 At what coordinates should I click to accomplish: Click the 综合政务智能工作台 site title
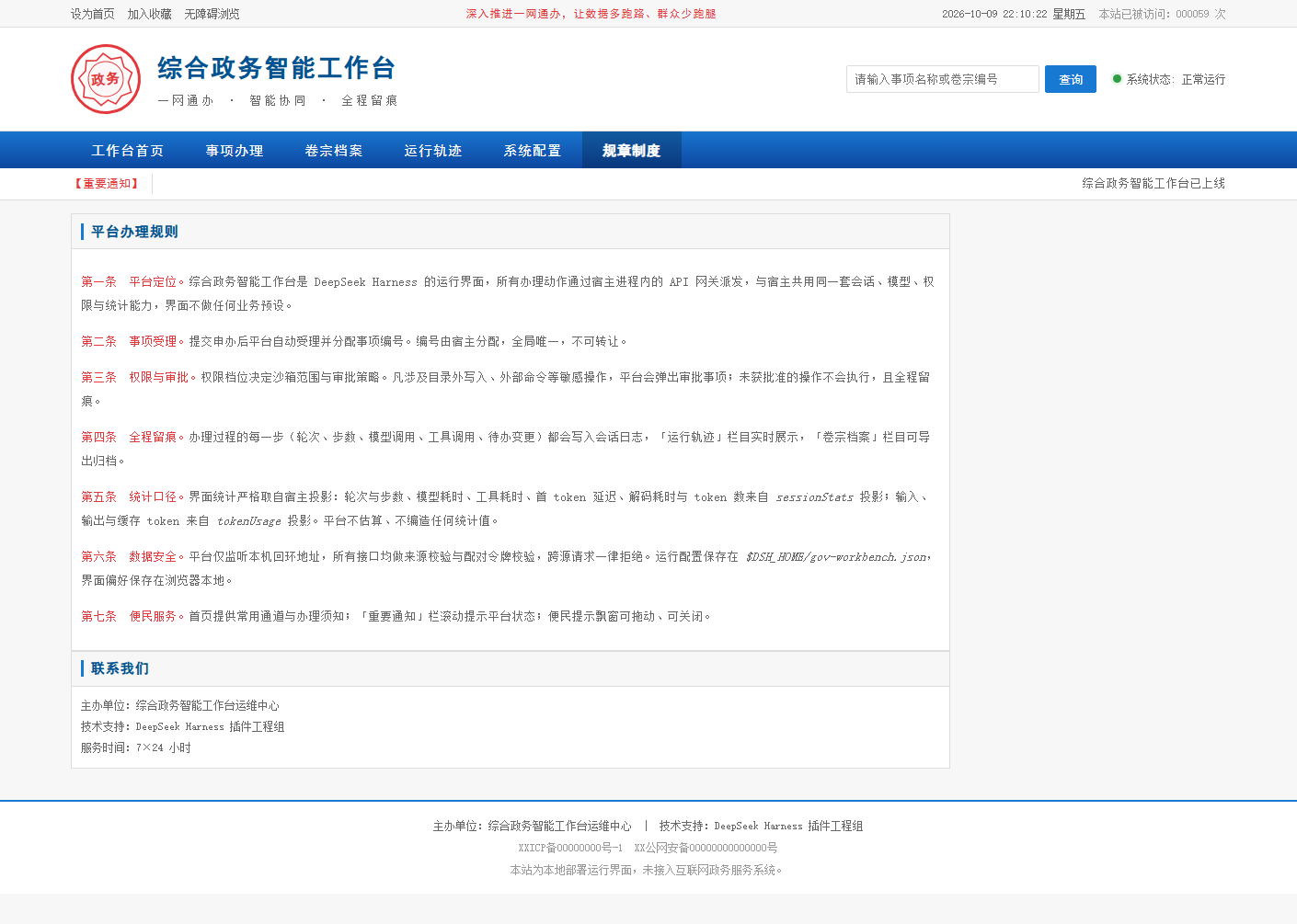[x=277, y=68]
